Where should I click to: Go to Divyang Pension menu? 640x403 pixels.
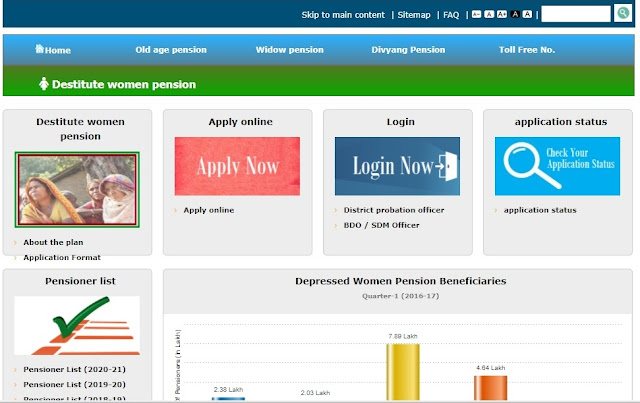coord(408,50)
